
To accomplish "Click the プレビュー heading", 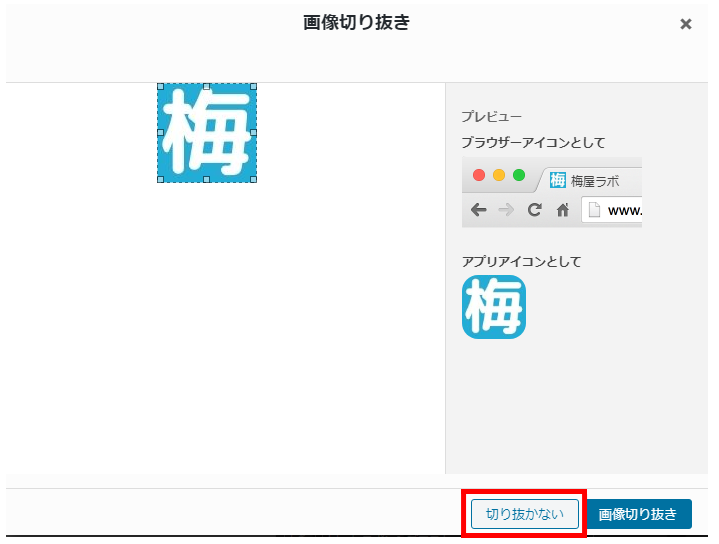I will [x=492, y=117].
